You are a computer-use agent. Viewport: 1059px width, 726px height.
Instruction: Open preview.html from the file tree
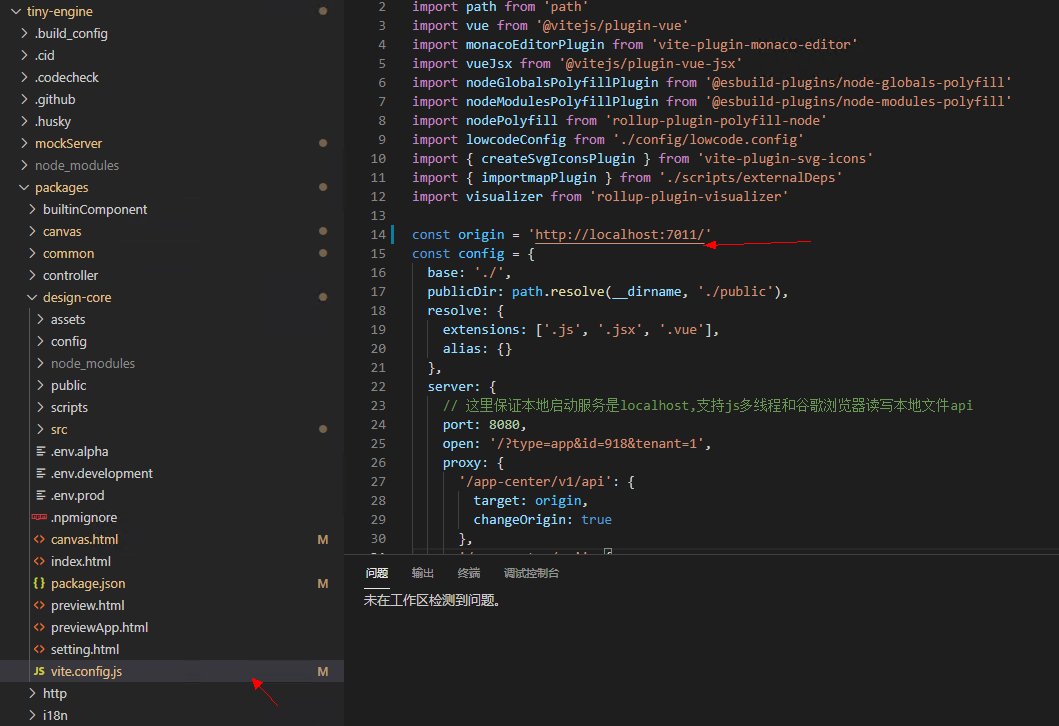(87, 606)
